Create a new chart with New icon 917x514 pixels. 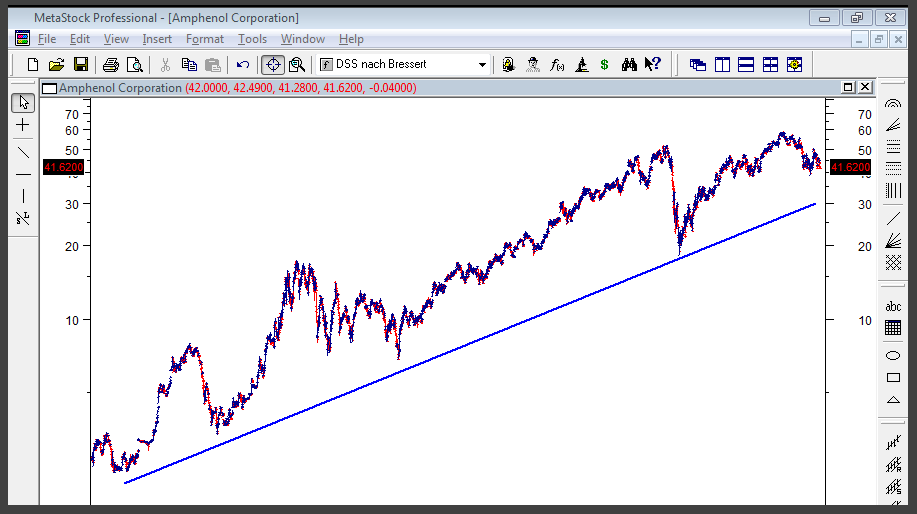(33, 64)
